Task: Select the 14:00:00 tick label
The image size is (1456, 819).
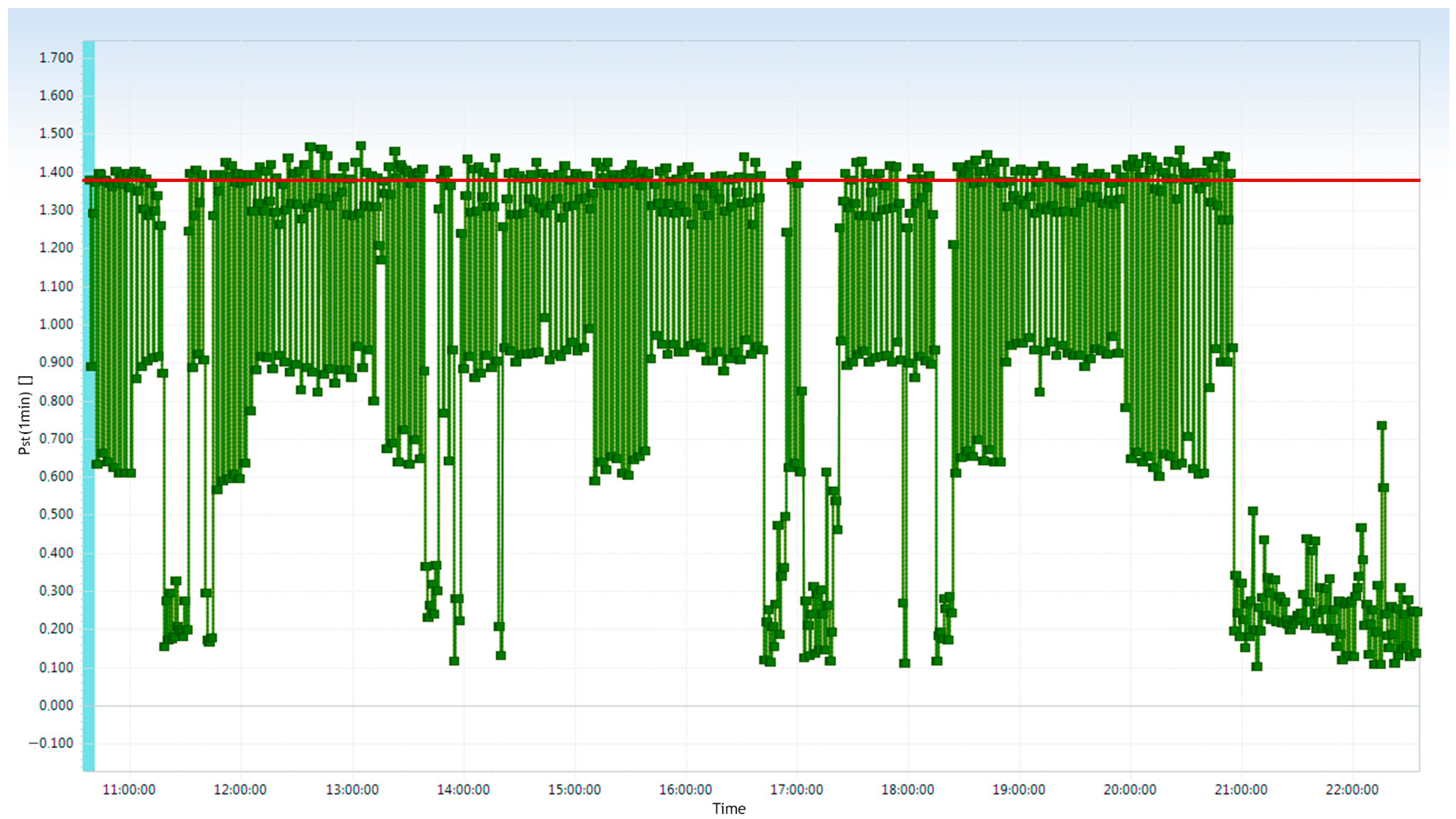Action: point(463,790)
